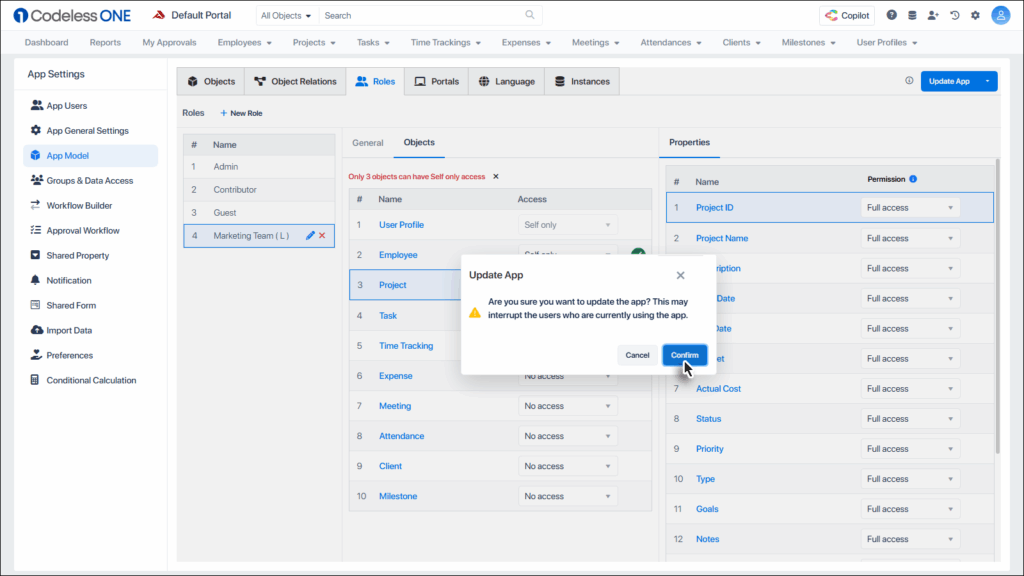Set Actual Cost permission dropdown

pyautogui.click(x=910, y=389)
